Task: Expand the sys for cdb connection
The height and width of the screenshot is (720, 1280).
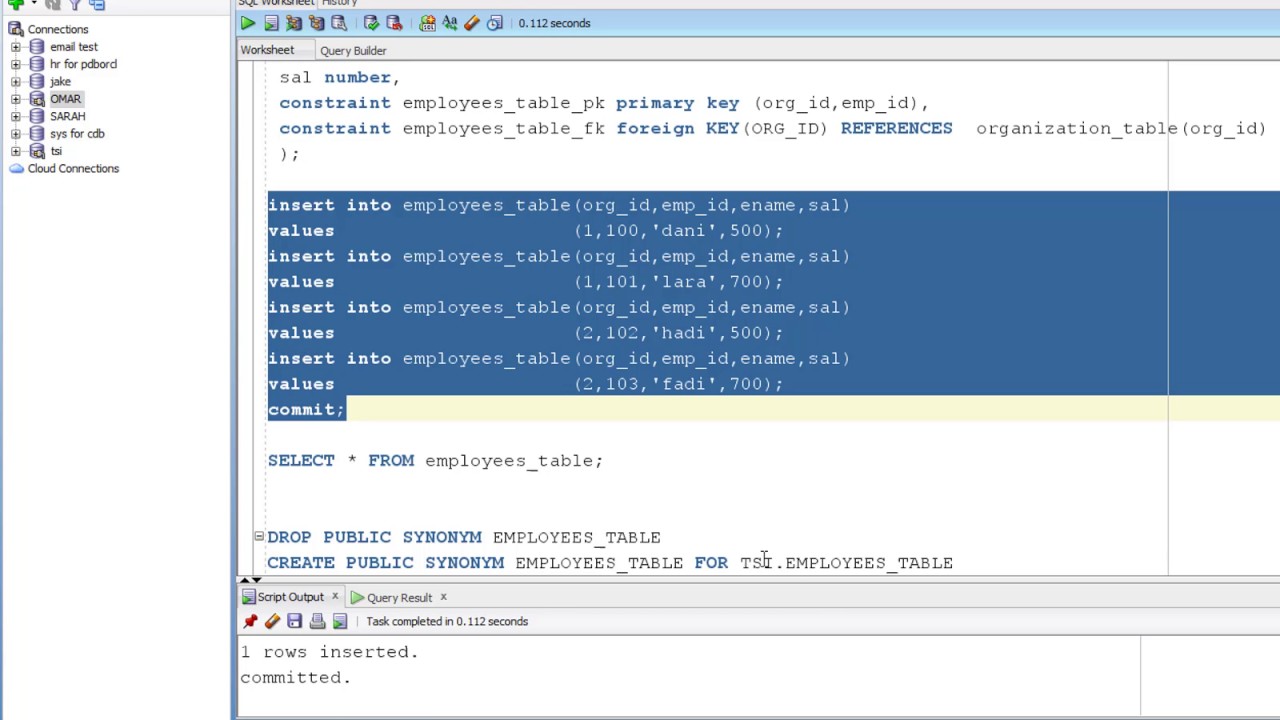Action: (x=16, y=133)
